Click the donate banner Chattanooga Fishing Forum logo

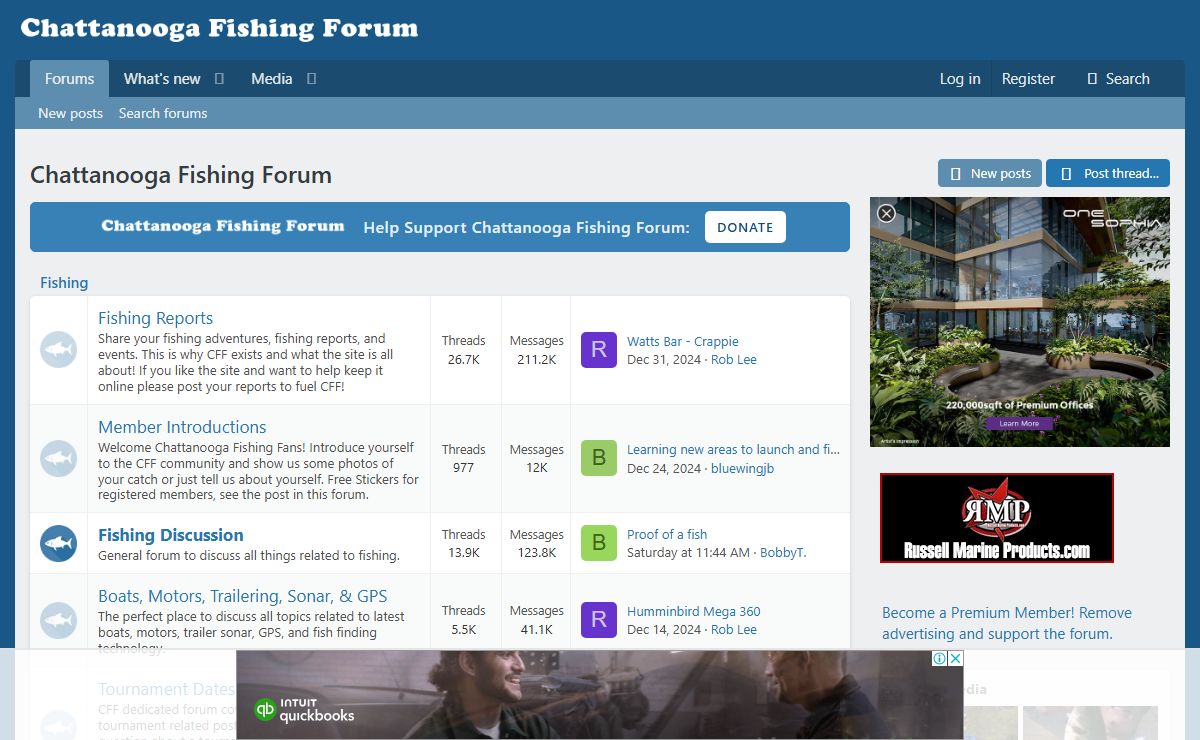coord(223,226)
